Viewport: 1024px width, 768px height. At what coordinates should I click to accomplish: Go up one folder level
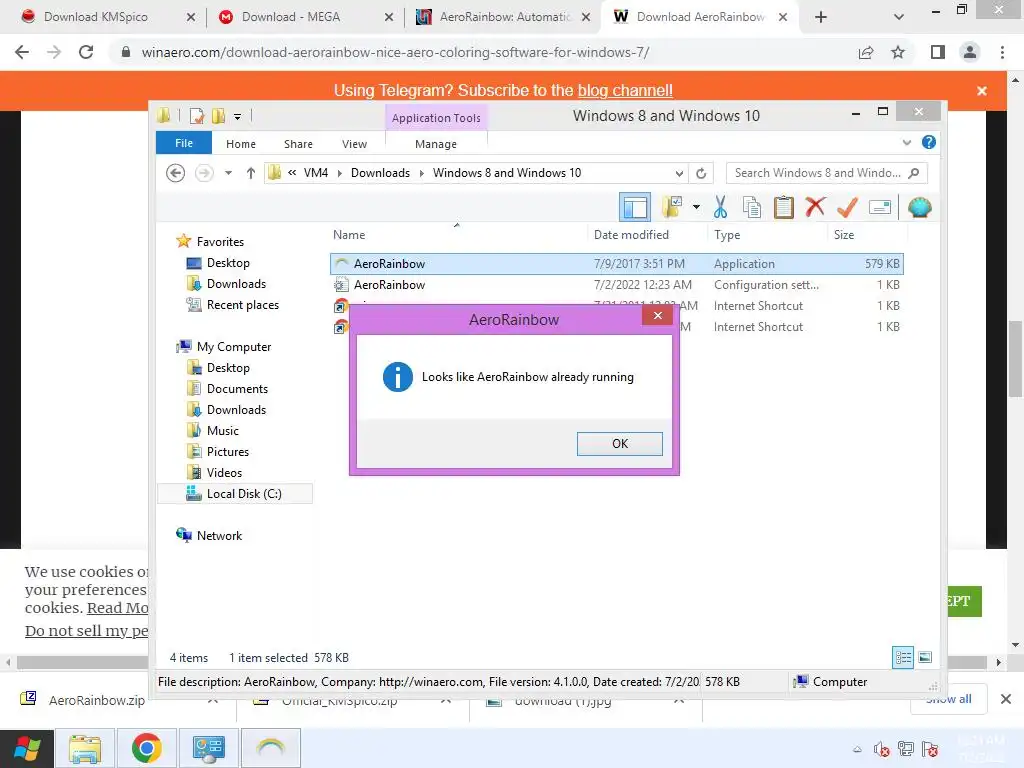(250, 173)
